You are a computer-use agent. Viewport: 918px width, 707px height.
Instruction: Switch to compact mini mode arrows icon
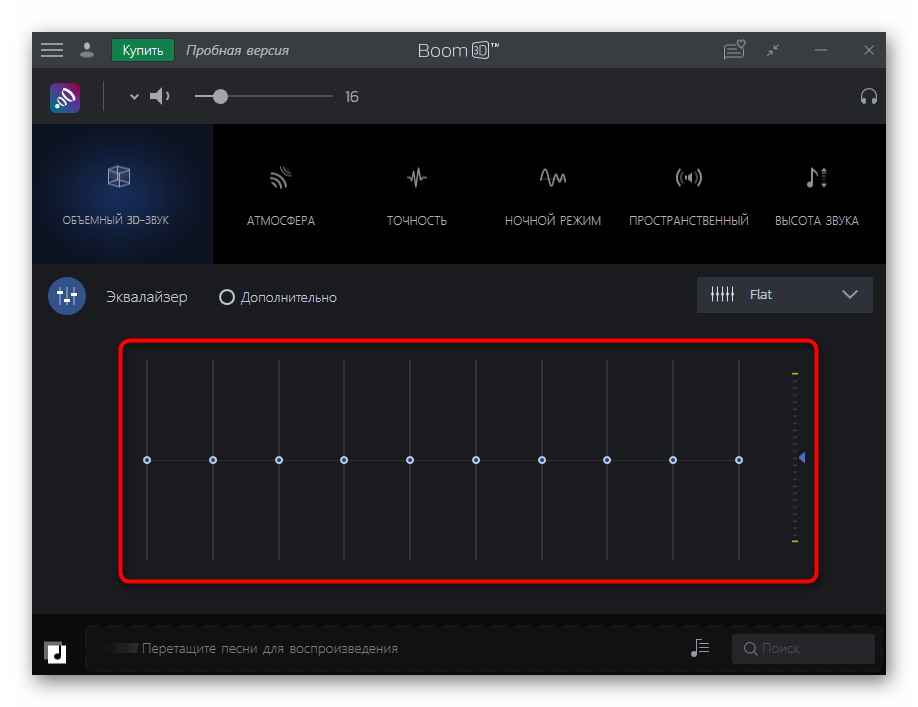pos(773,50)
